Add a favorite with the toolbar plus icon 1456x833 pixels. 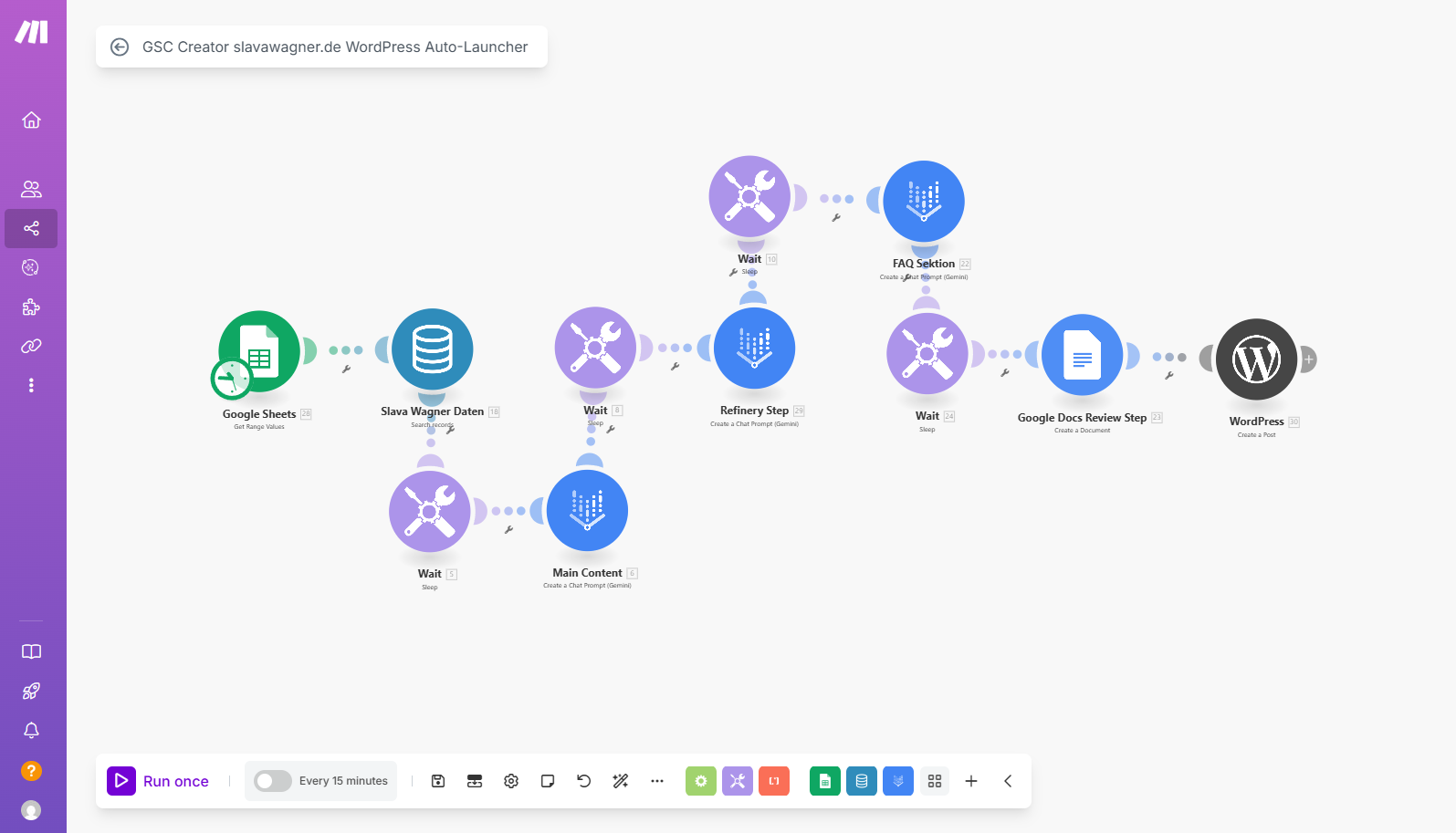click(971, 781)
